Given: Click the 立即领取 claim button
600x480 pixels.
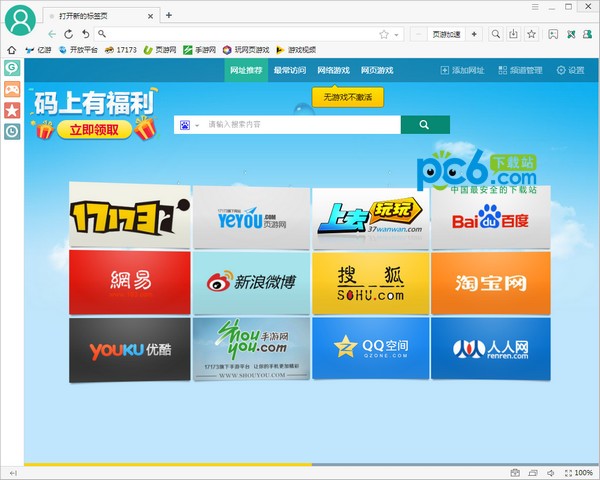Looking at the screenshot, I should [94, 130].
